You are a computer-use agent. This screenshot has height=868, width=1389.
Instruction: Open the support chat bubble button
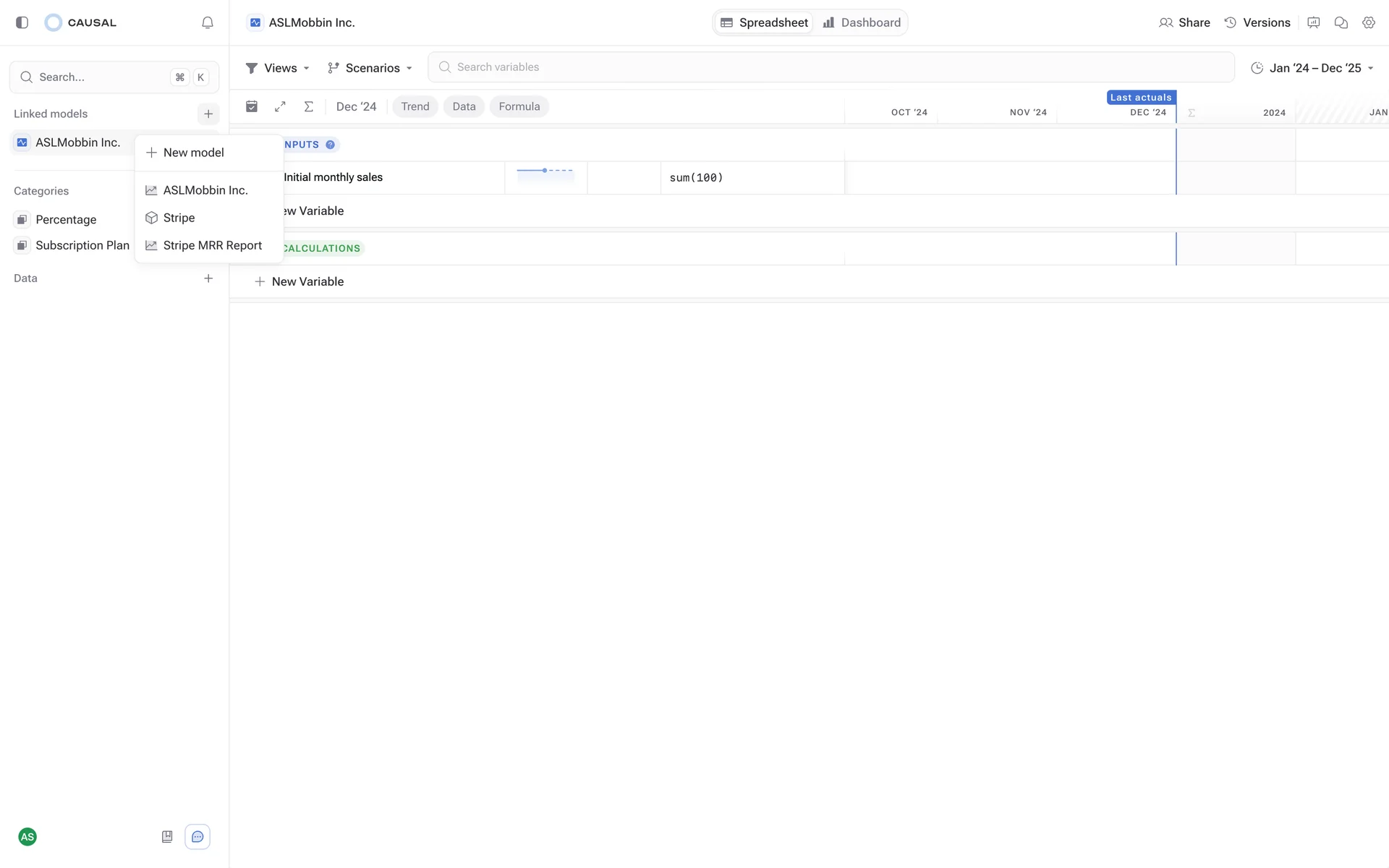[197, 837]
